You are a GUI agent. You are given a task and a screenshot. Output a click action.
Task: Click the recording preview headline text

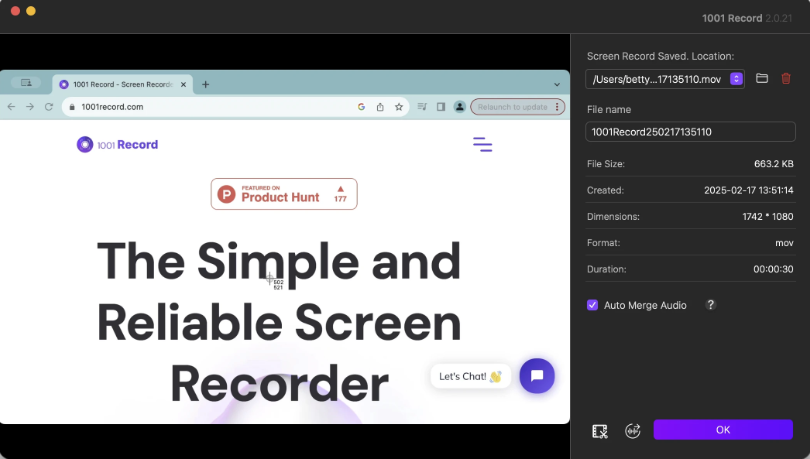tap(279, 322)
